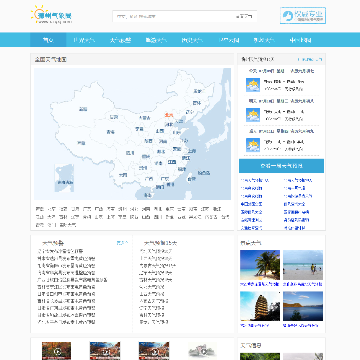Click today's partly cloudy weather icon
The height and width of the screenshot is (360, 360).
point(253,85)
